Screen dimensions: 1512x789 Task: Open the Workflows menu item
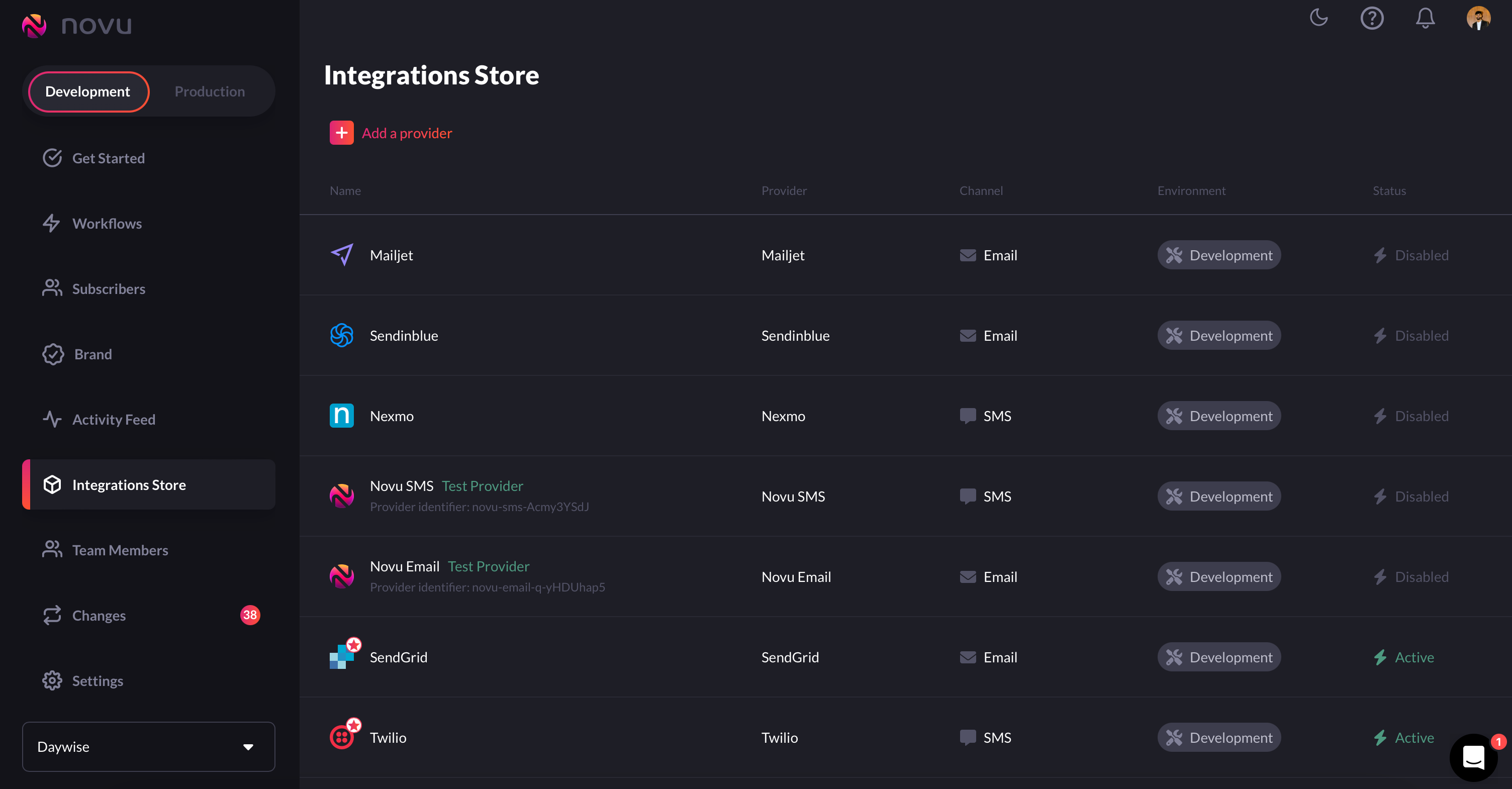coord(107,224)
